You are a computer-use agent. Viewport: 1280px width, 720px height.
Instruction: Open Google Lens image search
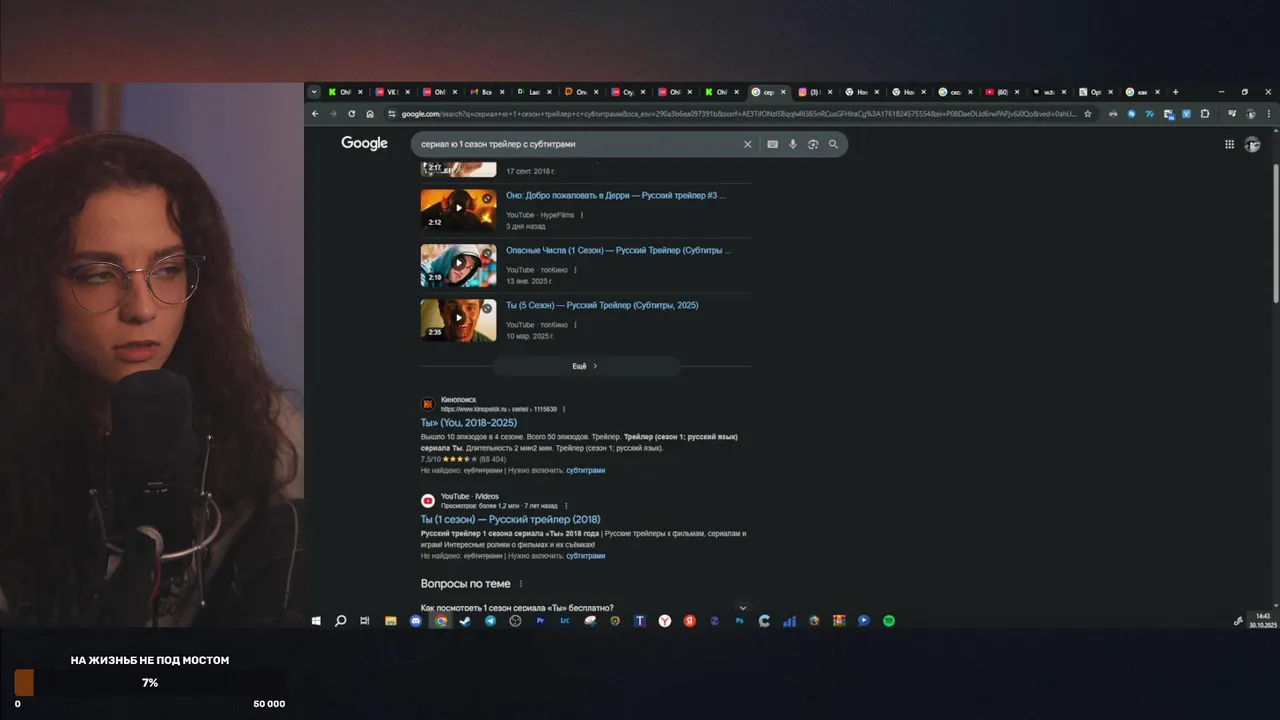point(813,144)
